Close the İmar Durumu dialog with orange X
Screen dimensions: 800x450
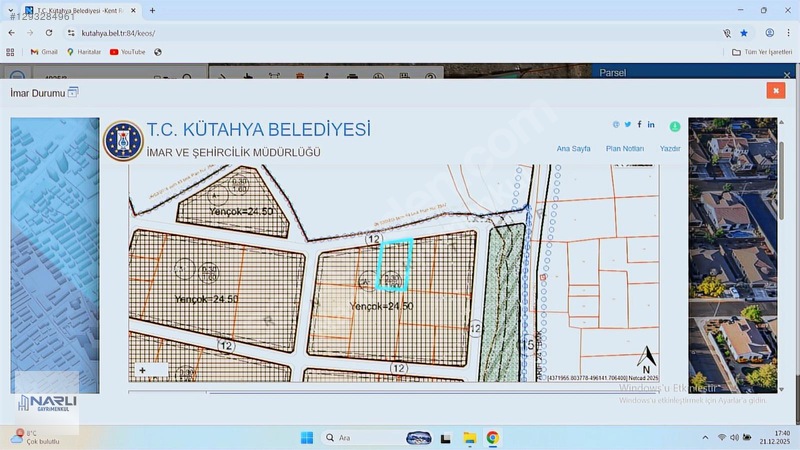pos(776,90)
